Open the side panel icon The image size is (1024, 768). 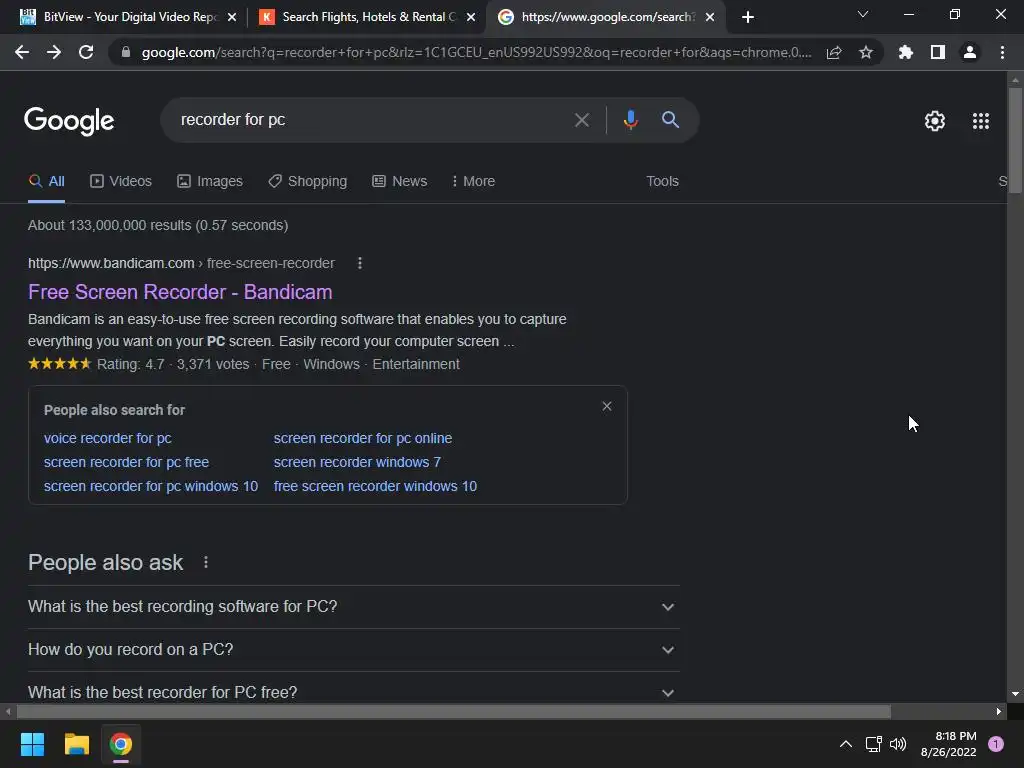pyautogui.click(x=937, y=52)
